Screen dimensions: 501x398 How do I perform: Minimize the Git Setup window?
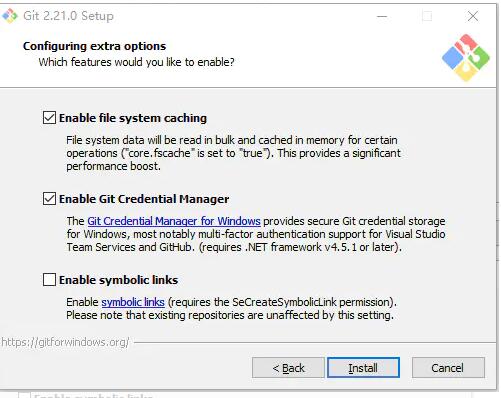click(382, 16)
